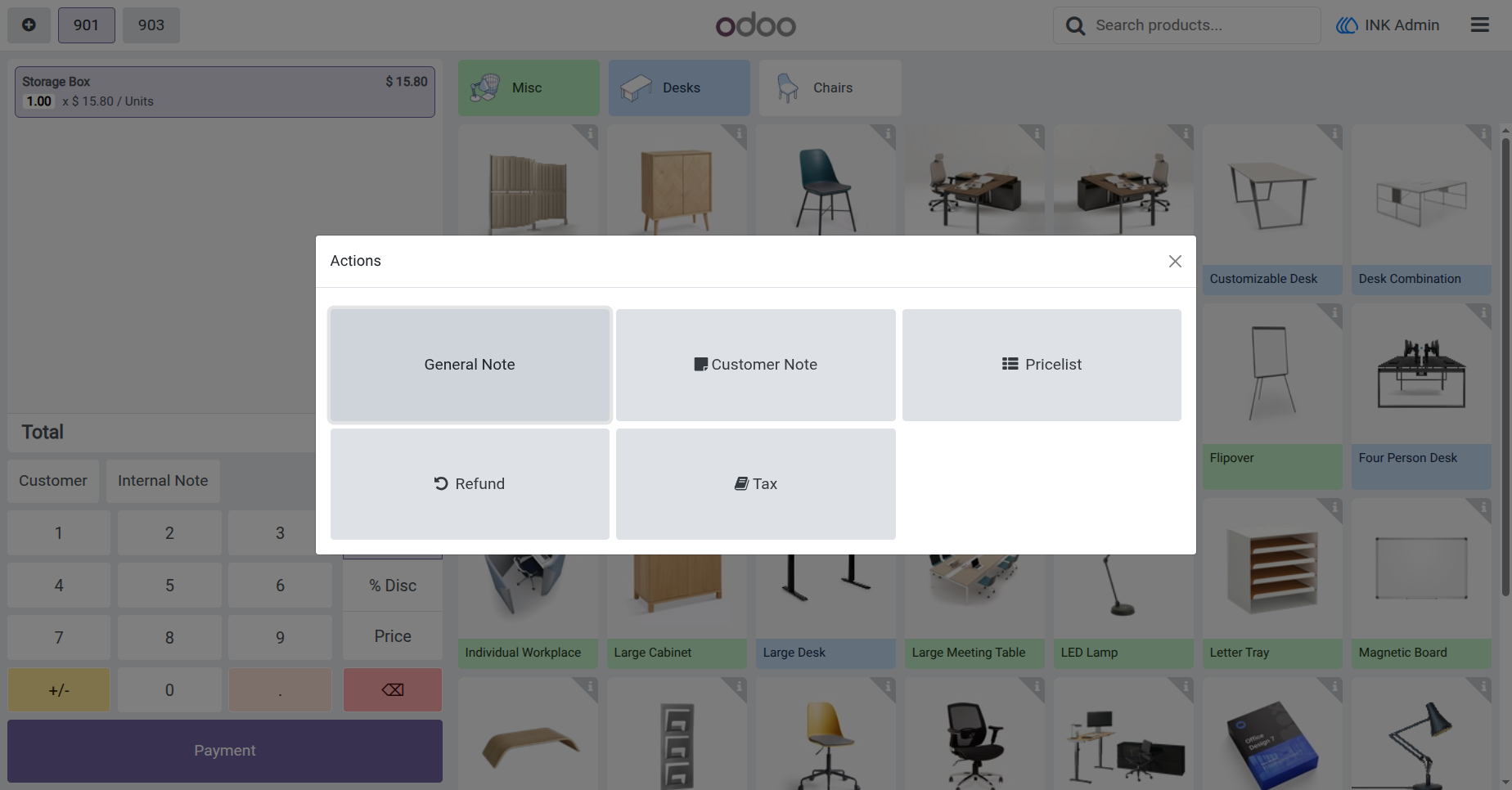1512x790 pixels.
Task: Choose General Note in the Actions dialog
Action: pos(470,365)
